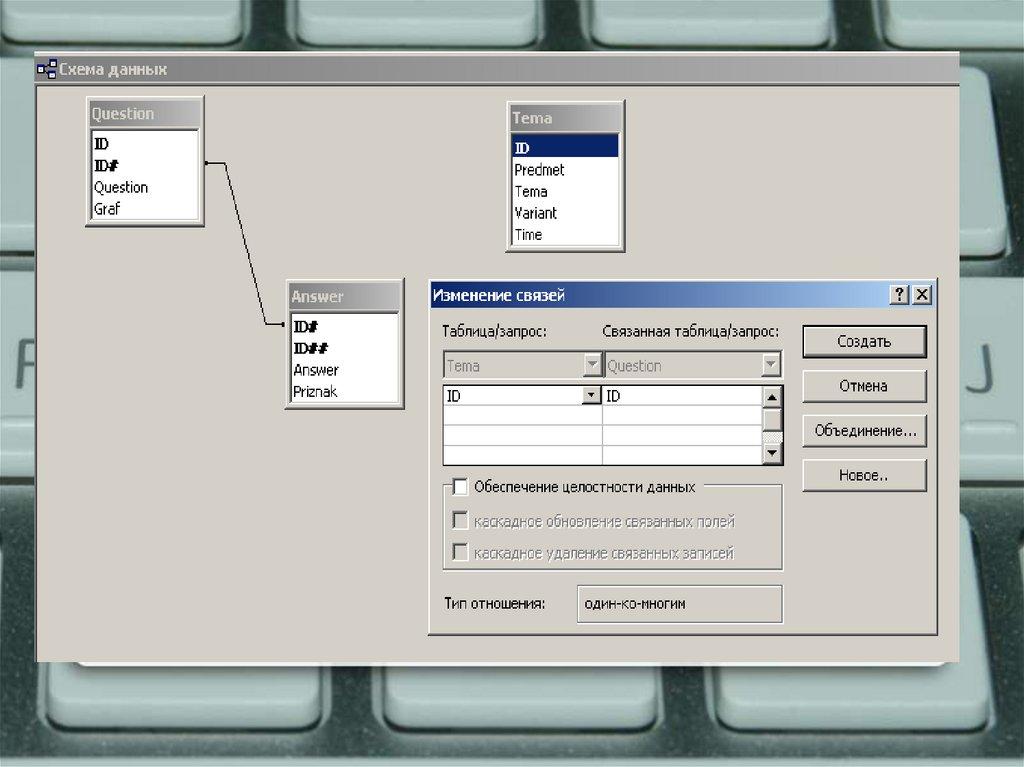This screenshot has width=1024, height=767.
Task: Open Объединение... join settings
Action: (x=864, y=431)
